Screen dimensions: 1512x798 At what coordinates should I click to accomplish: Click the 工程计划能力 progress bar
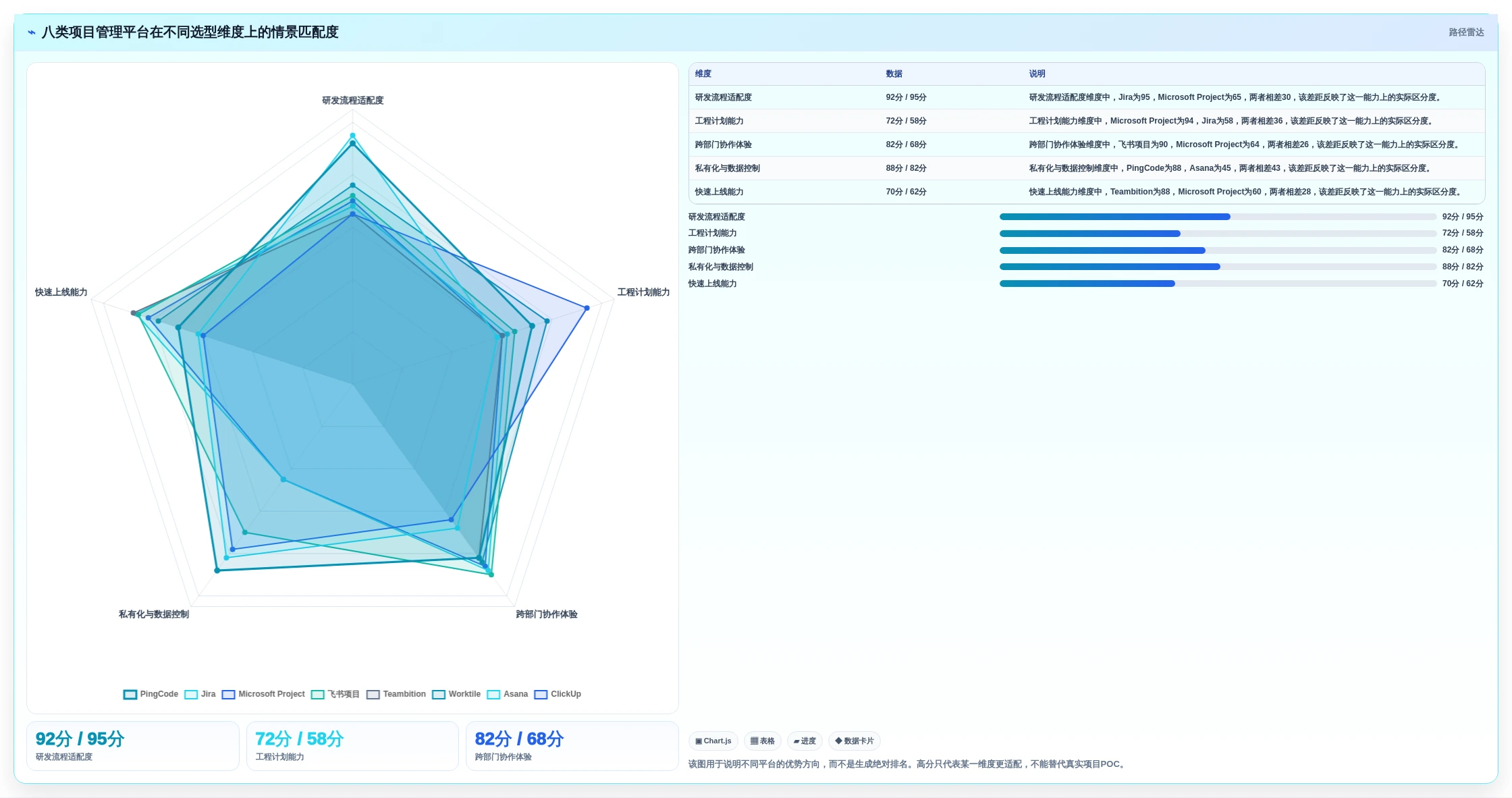(x=1218, y=234)
